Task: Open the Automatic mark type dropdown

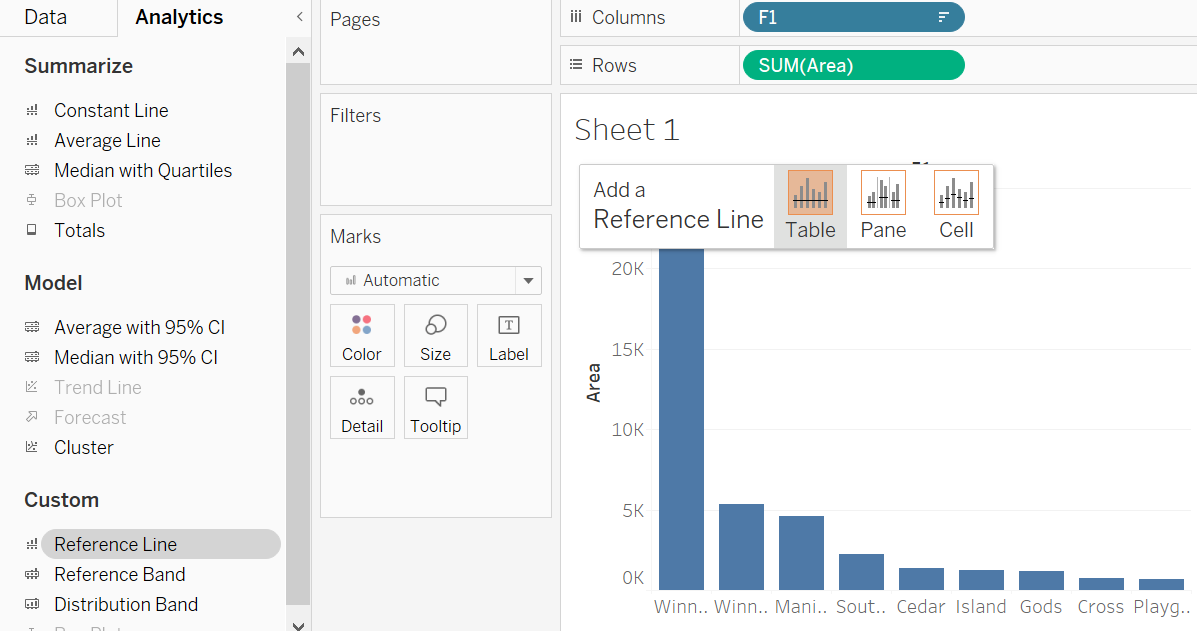Action: coord(528,281)
